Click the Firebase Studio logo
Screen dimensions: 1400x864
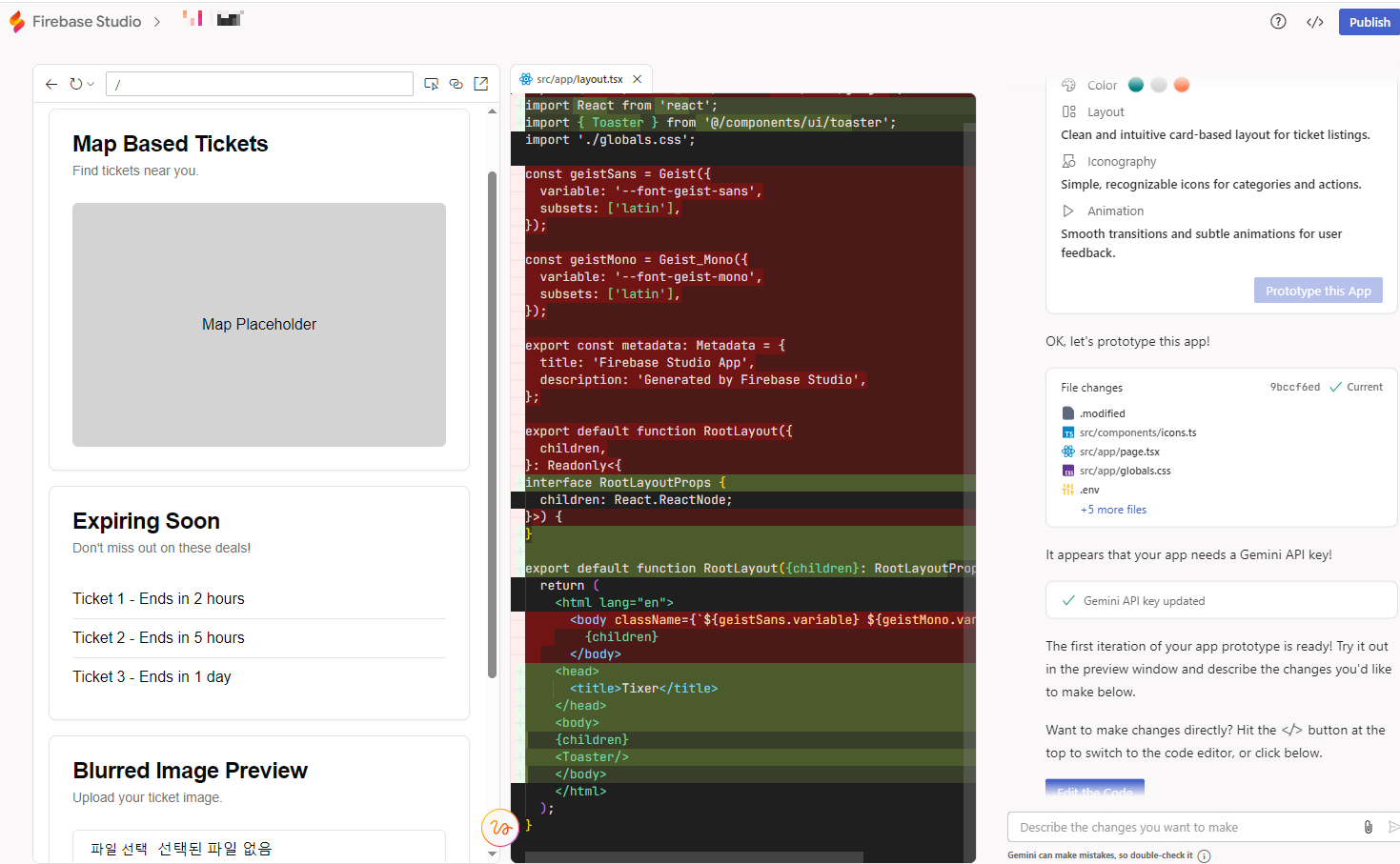click(17, 21)
